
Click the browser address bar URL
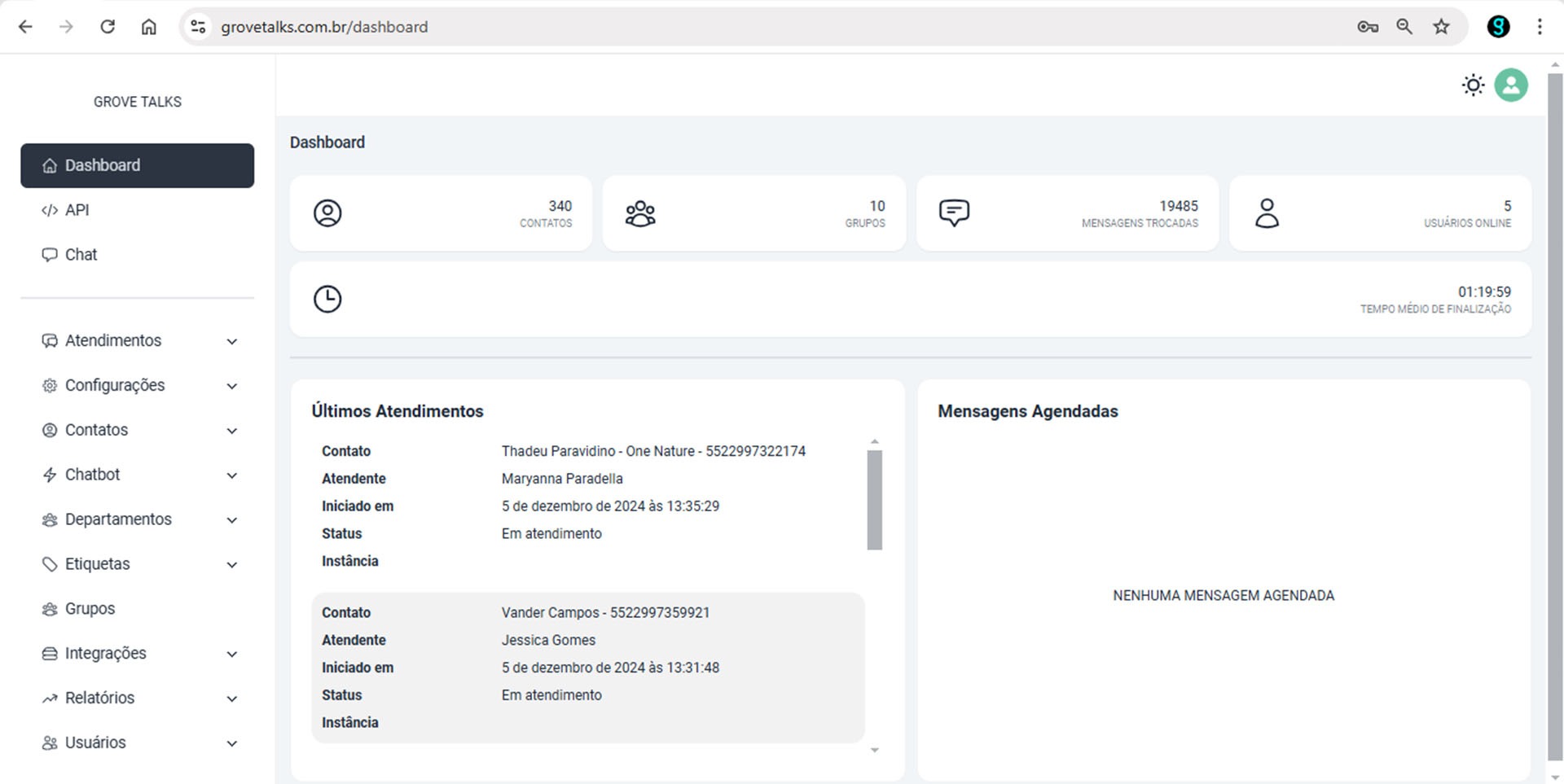[324, 27]
